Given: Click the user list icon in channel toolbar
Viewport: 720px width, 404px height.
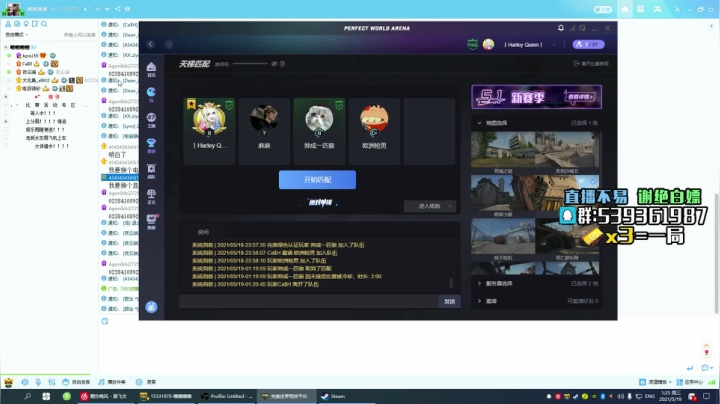Looking at the screenshot, I should (8, 24).
